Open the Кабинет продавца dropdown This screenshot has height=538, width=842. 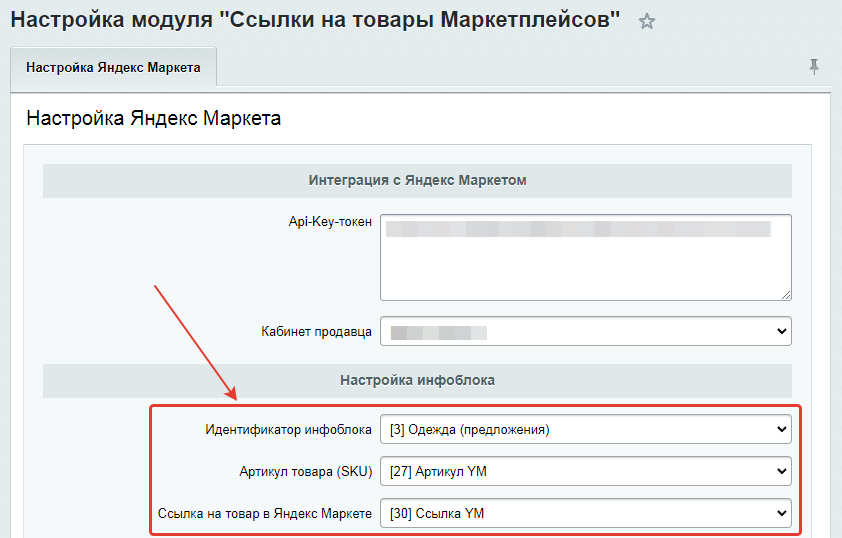[585, 331]
